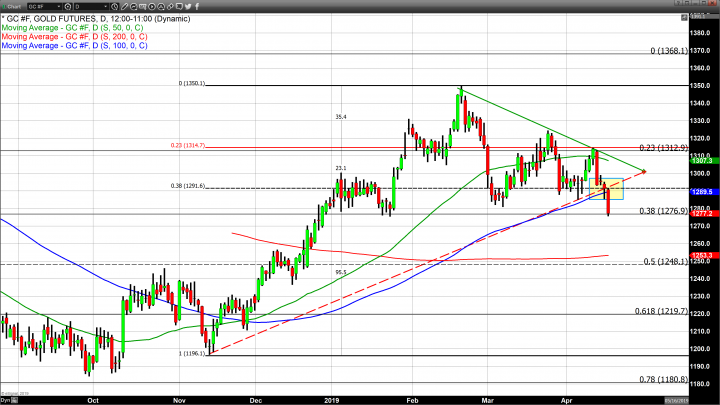Image resolution: width=720 pixels, height=405 pixels.
Task: Click the Apr label on time axis
Action: pyautogui.click(x=566, y=400)
